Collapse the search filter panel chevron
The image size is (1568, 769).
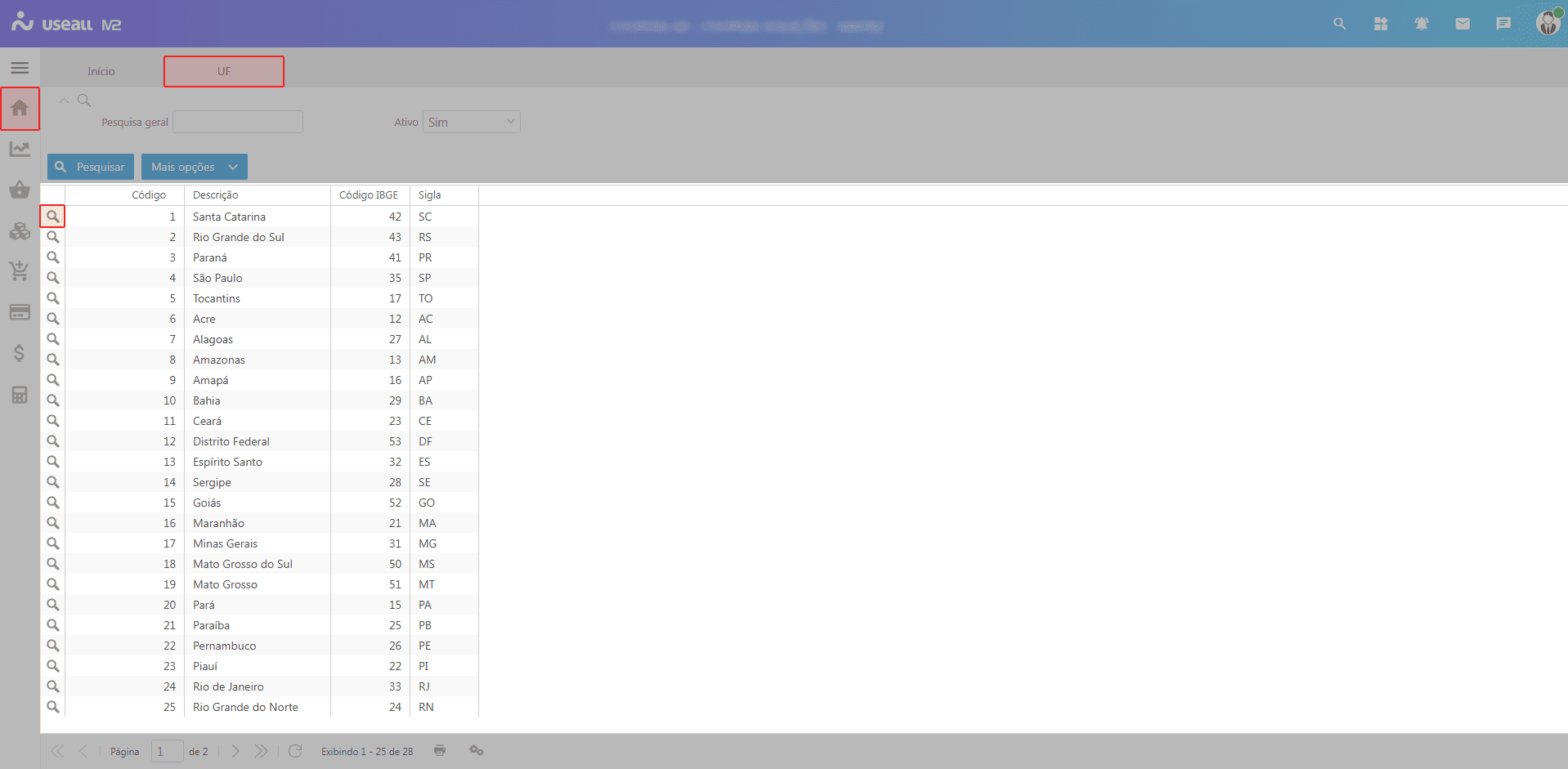coord(64,101)
